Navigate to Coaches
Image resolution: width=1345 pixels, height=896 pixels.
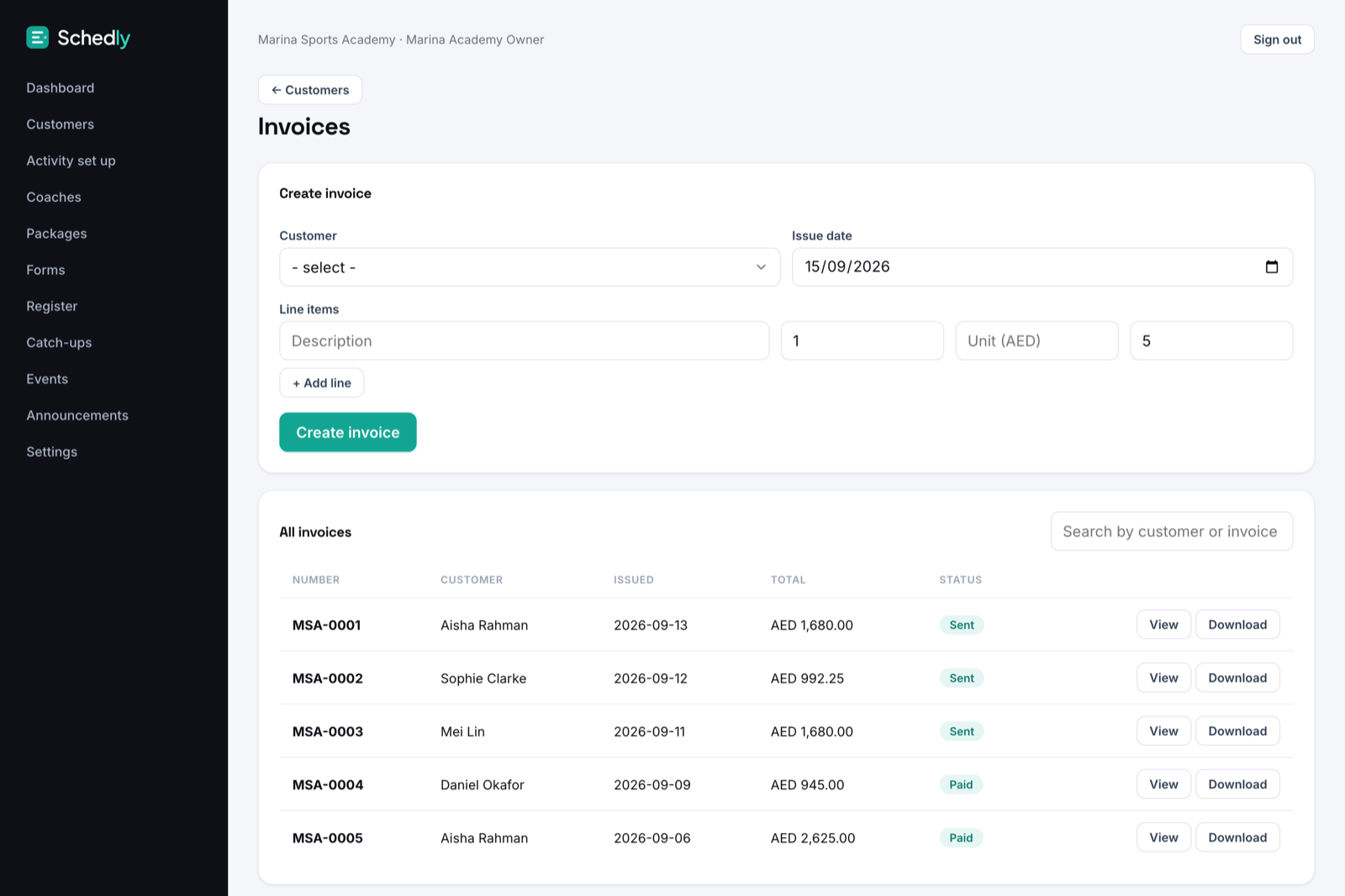click(54, 197)
